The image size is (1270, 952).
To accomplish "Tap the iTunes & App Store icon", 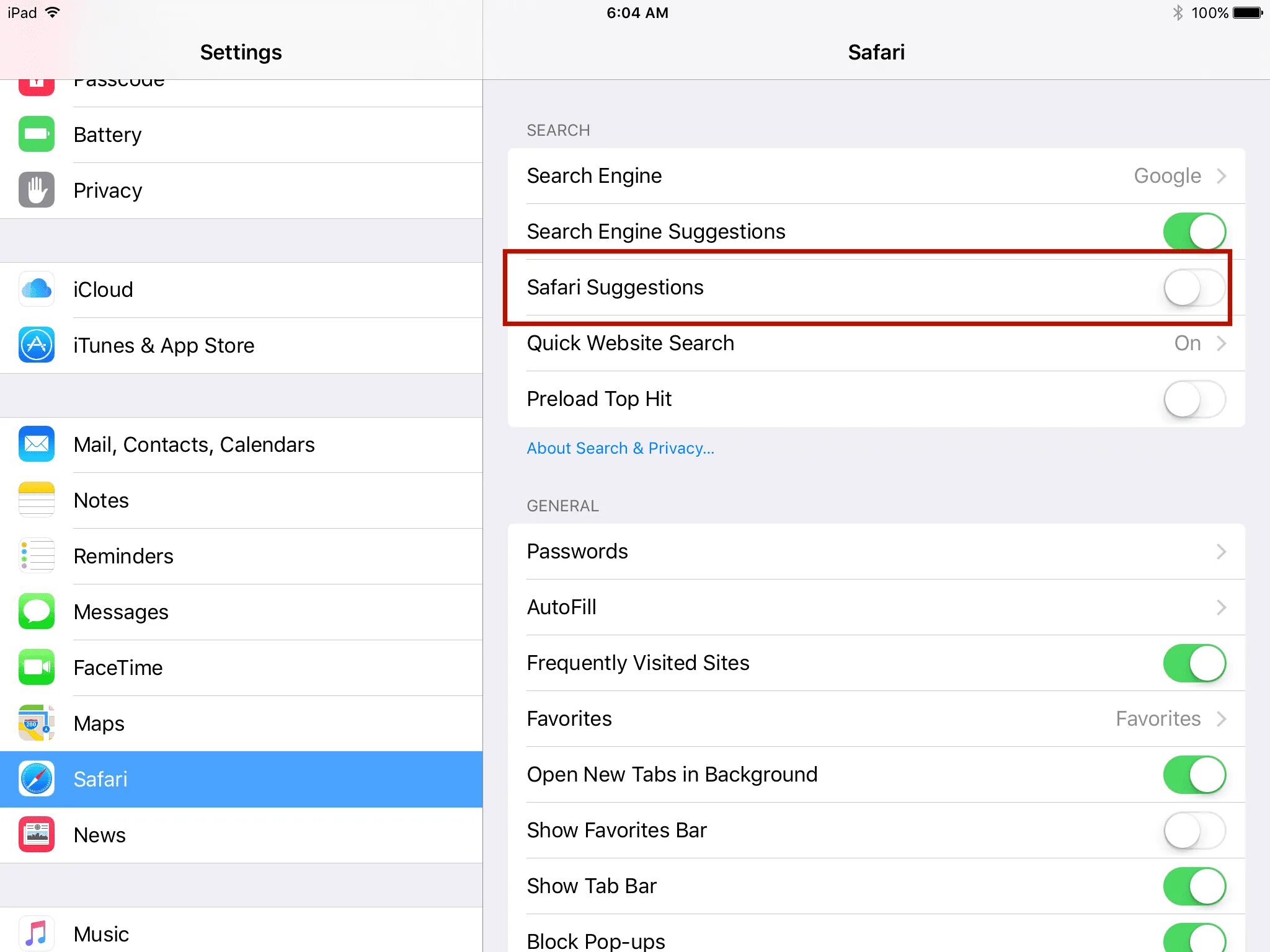I will [37, 345].
